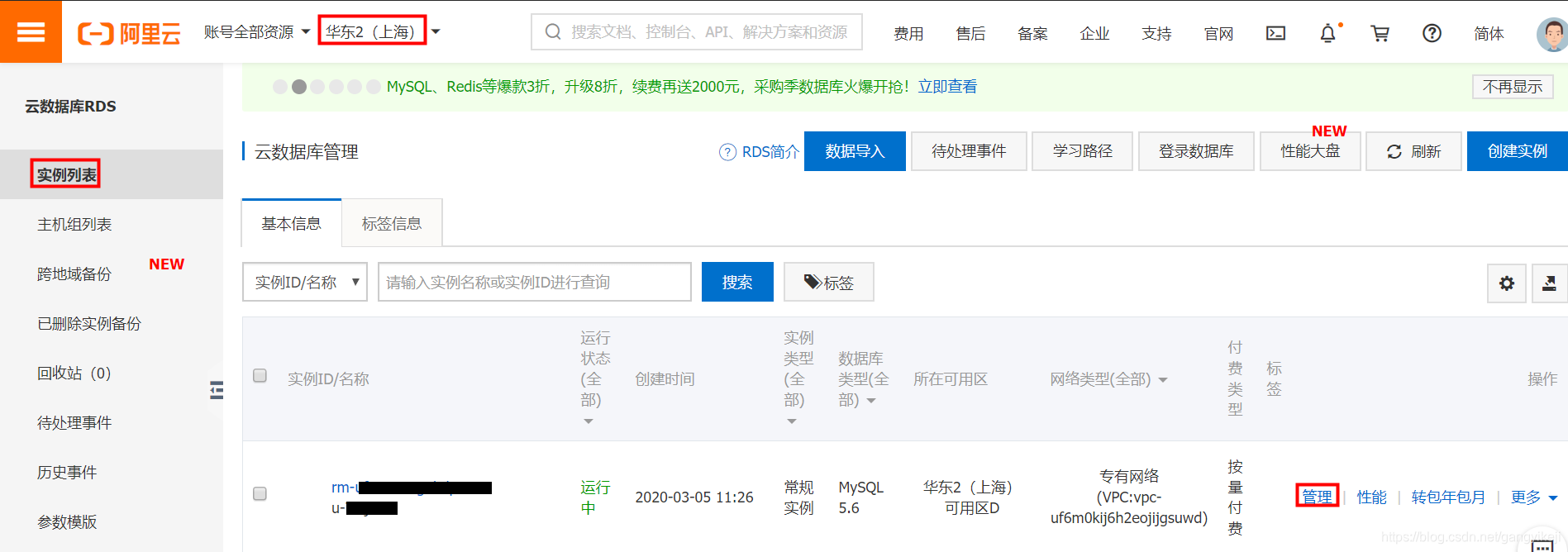Open the orange hamburger main menu
The image size is (1568, 552).
coord(31,31)
